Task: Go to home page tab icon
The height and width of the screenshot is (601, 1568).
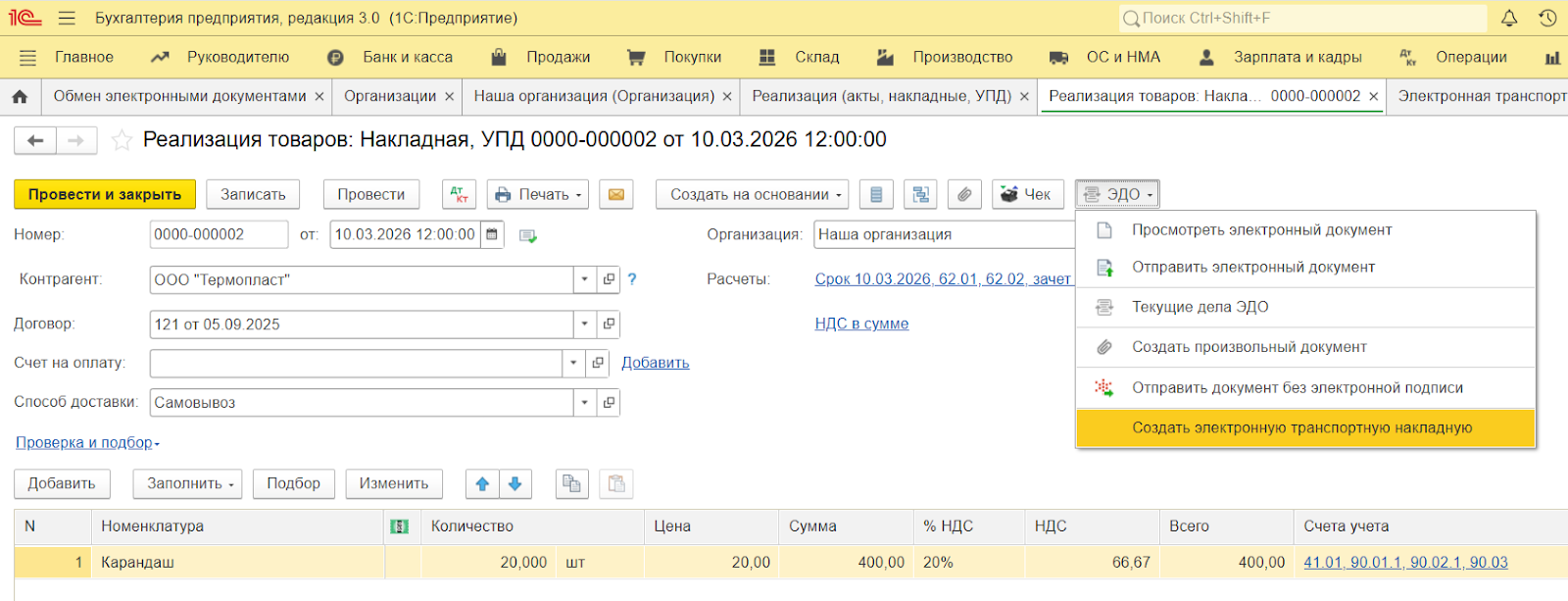Action: [20, 96]
